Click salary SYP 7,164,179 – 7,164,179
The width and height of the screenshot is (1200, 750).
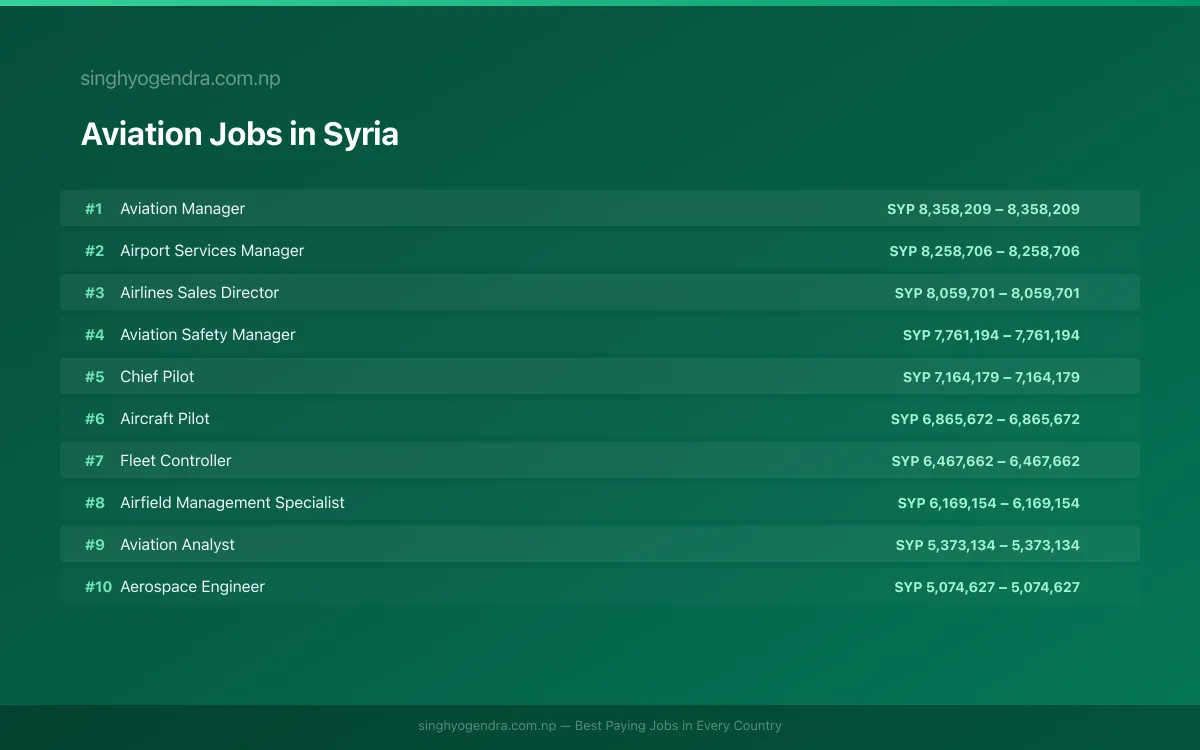pyautogui.click(x=991, y=377)
